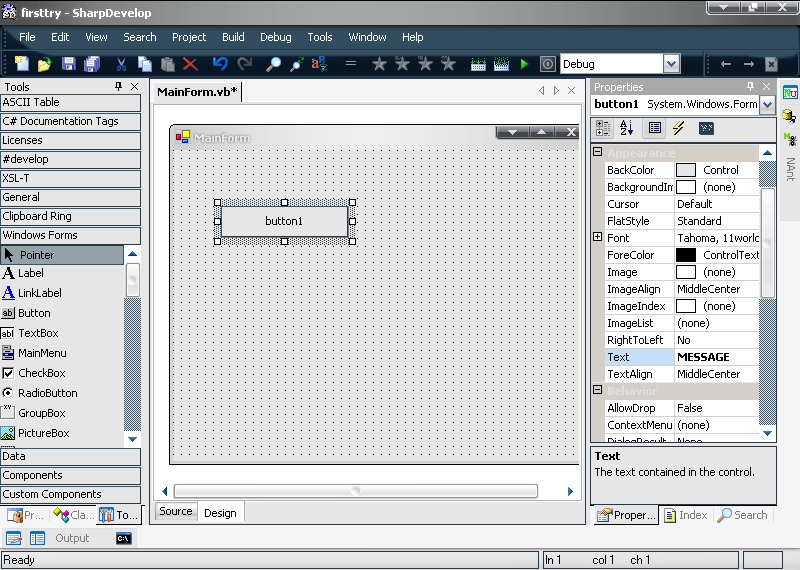Select the MainForm.vb* document tab

click(x=197, y=92)
